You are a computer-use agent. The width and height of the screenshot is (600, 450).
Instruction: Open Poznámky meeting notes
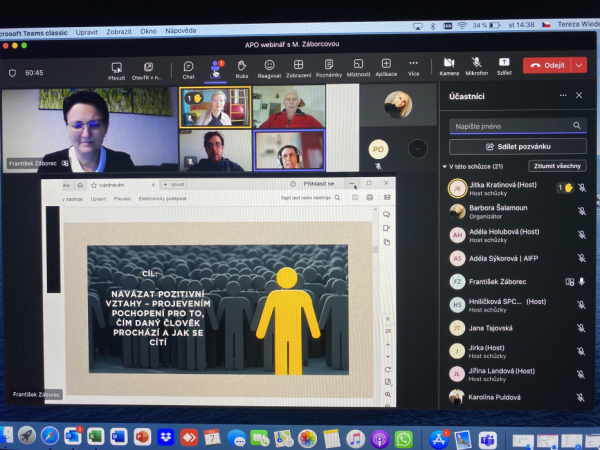(x=328, y=68)
